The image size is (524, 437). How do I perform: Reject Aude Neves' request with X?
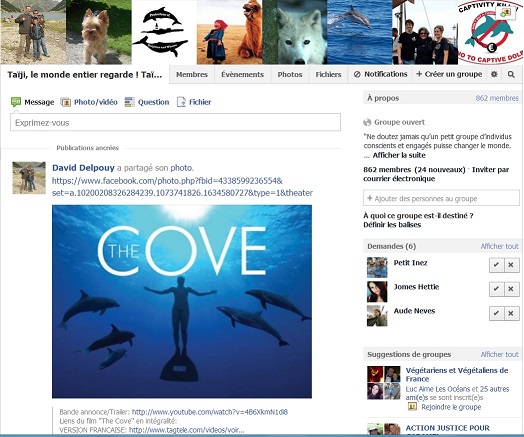coord(511,313)
